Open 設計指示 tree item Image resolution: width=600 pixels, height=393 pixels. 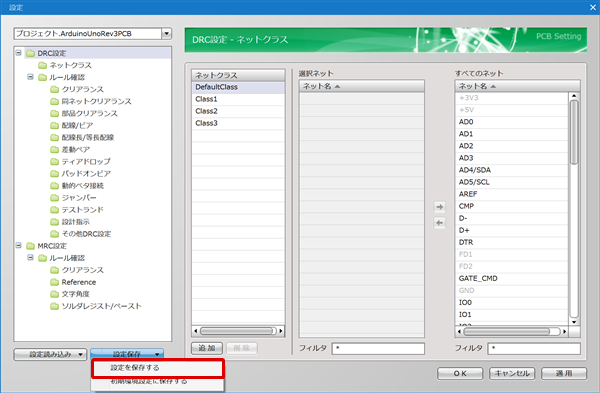coord(75,222)
